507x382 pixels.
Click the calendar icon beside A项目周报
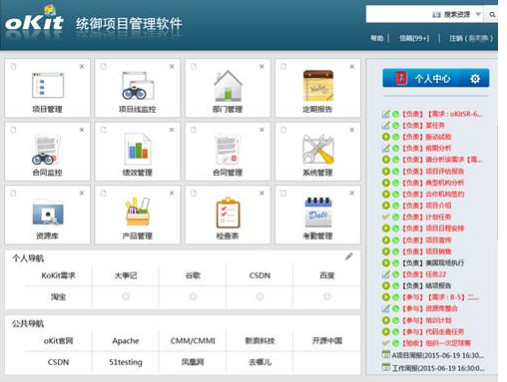click(x=386, y=355)
